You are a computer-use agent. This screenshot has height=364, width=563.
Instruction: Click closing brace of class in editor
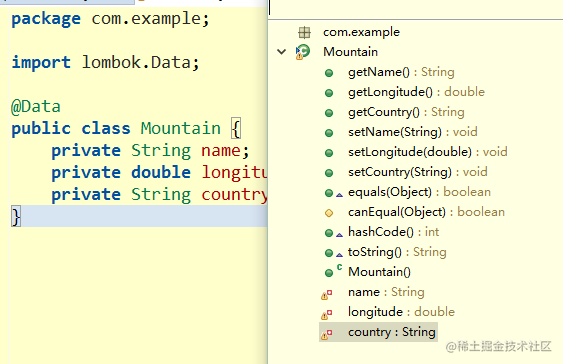click(x=16, y=216)
